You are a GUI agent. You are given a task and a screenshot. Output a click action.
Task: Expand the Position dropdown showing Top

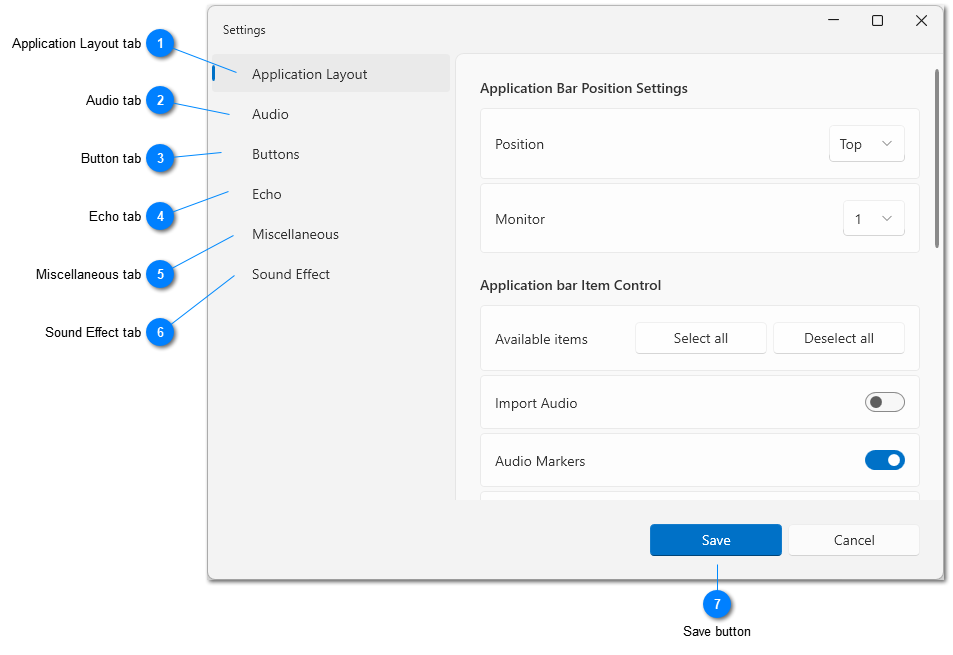pos(866,144)
